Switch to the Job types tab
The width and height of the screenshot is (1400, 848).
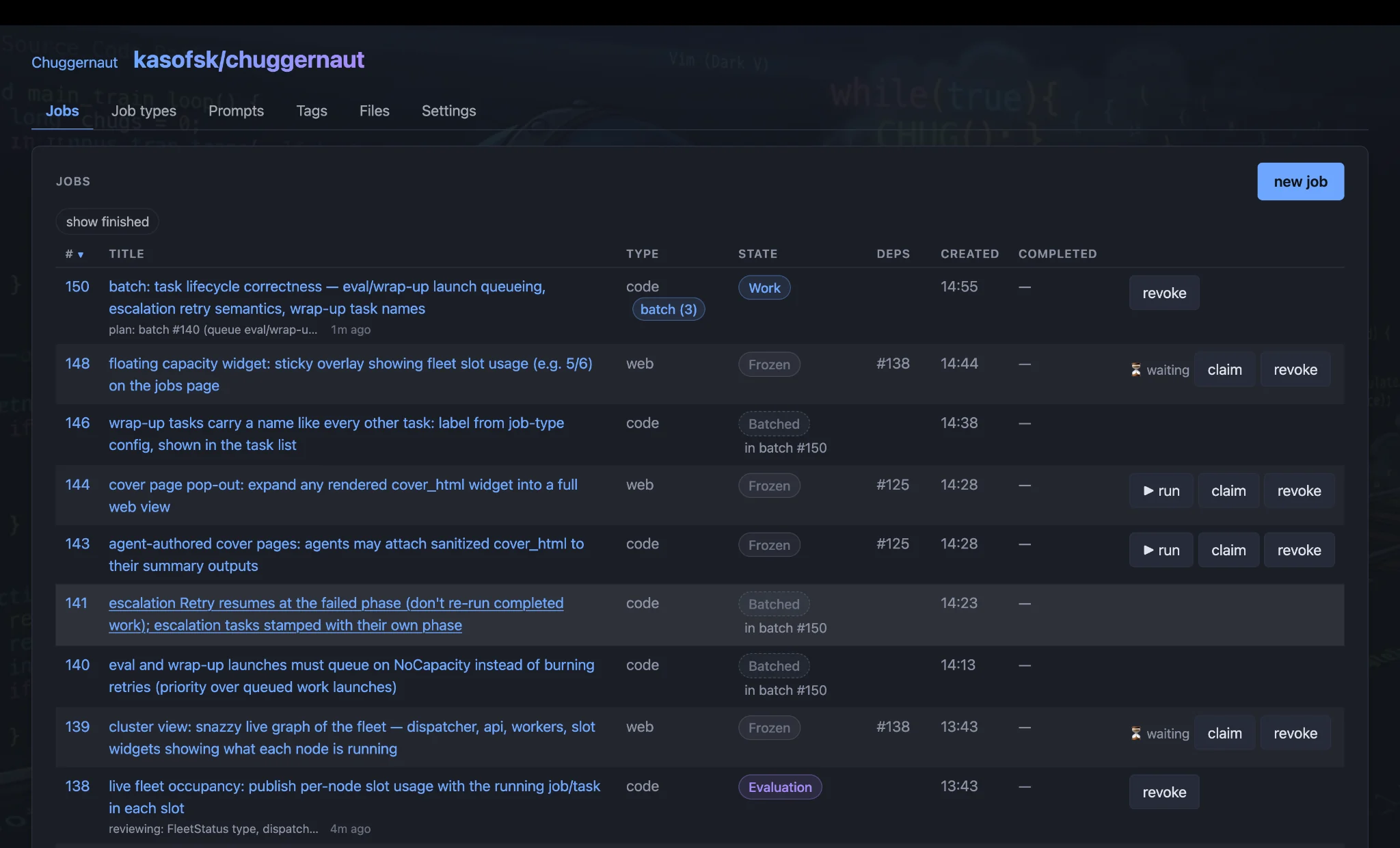(144, 111)
